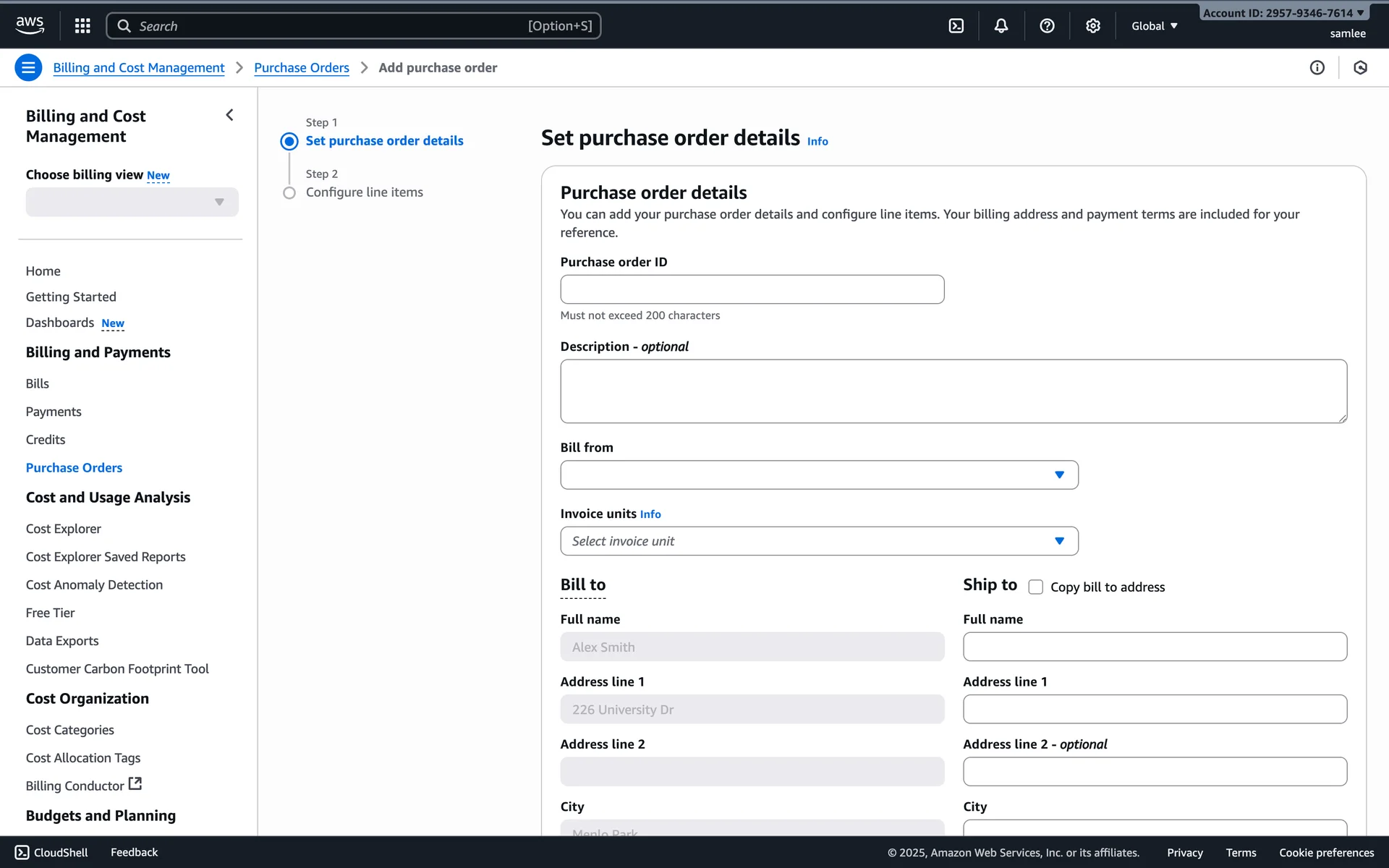The width and height of the screenshot is (1389, 868).
Task: Toggle the blue hamburger navigation menu
Action: (28, 67)
